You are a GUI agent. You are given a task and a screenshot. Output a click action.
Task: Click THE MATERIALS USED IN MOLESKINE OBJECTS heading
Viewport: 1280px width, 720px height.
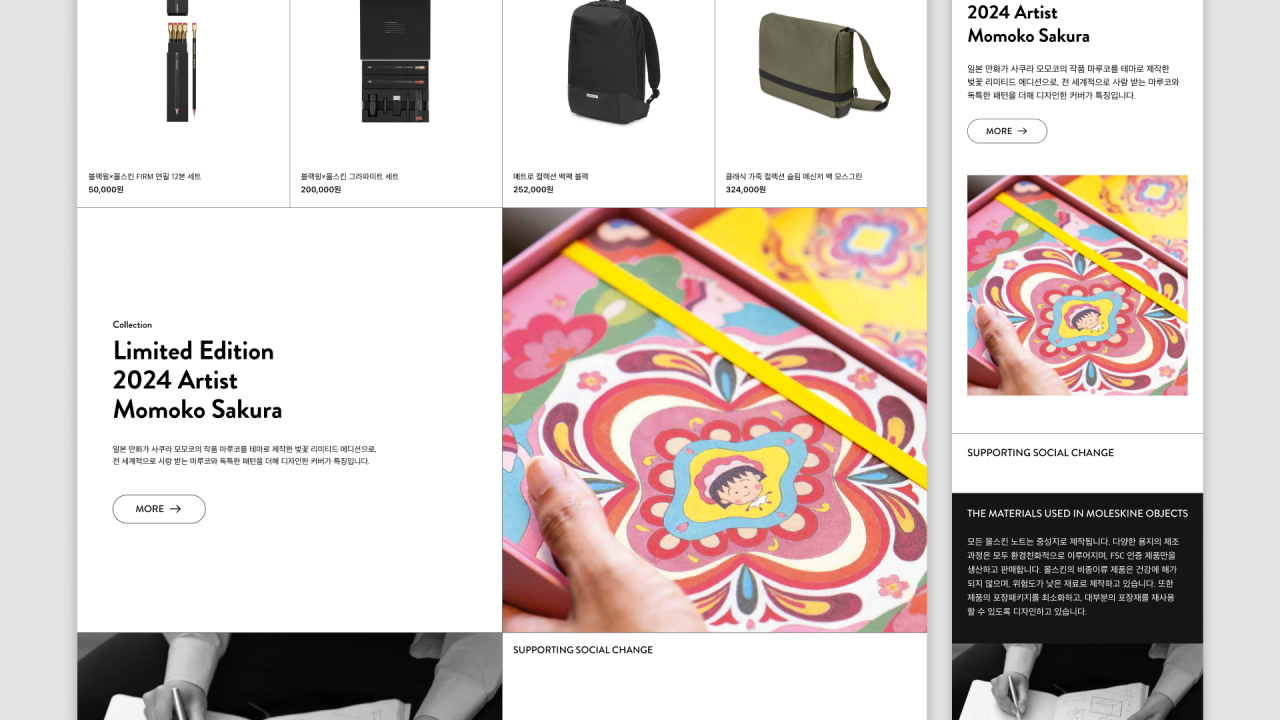click(x=1077, y=513)
